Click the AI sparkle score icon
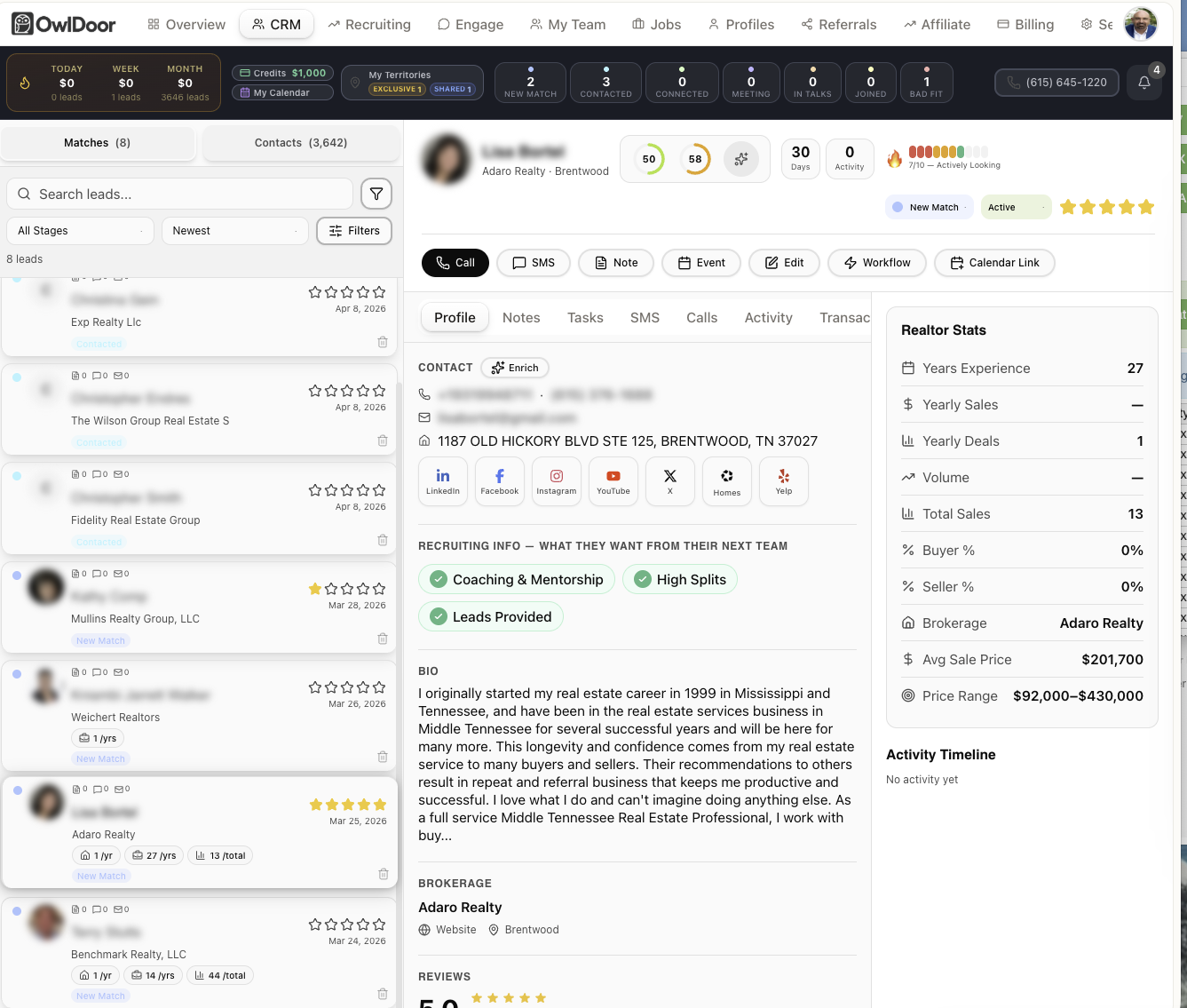Viewport: 1187px width, 1008px height. pos(740,160)
